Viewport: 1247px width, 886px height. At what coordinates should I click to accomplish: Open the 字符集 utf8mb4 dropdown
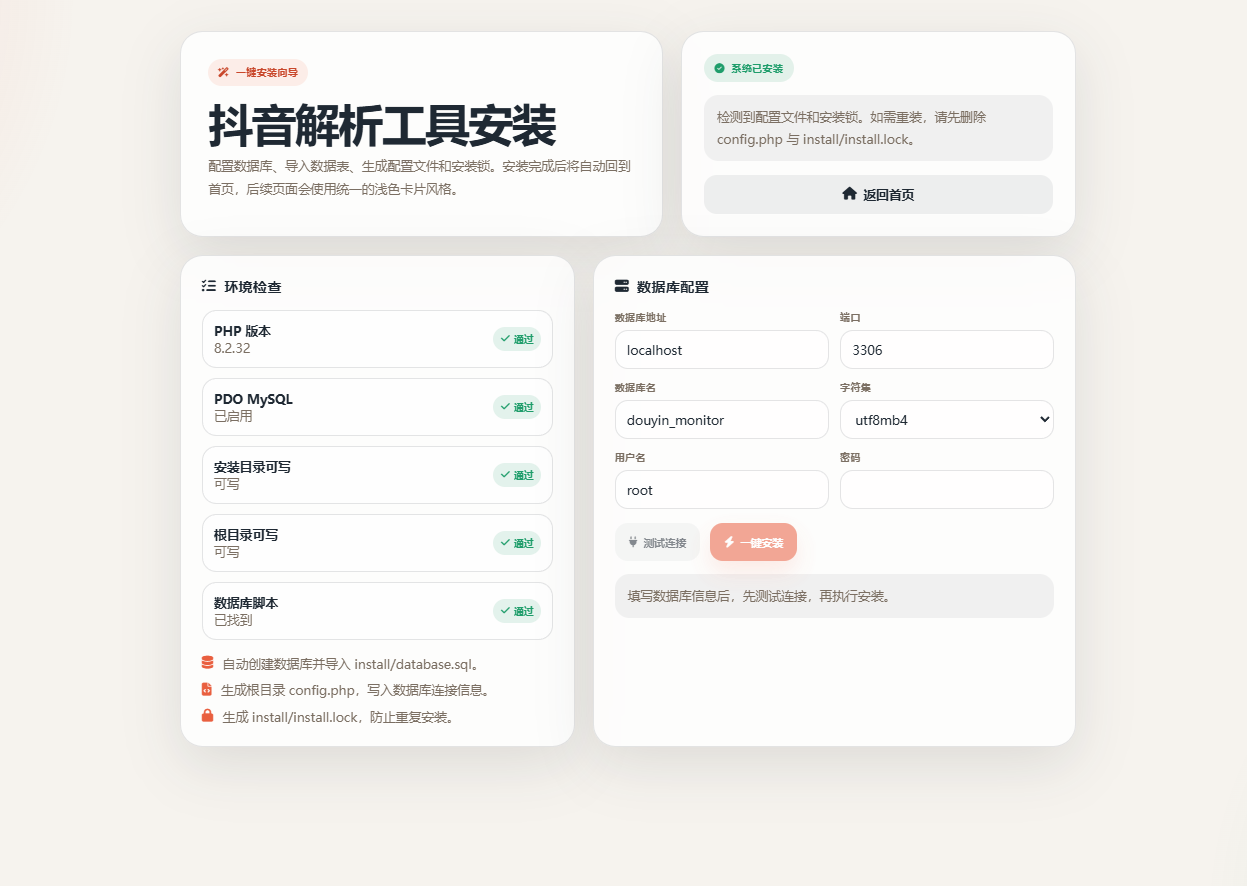tap(947, 420)
